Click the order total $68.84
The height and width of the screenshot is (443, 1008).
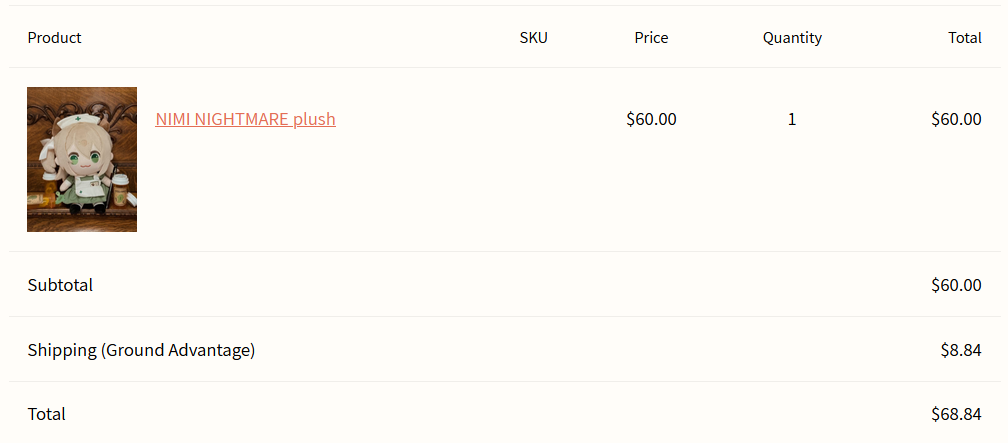955,414
